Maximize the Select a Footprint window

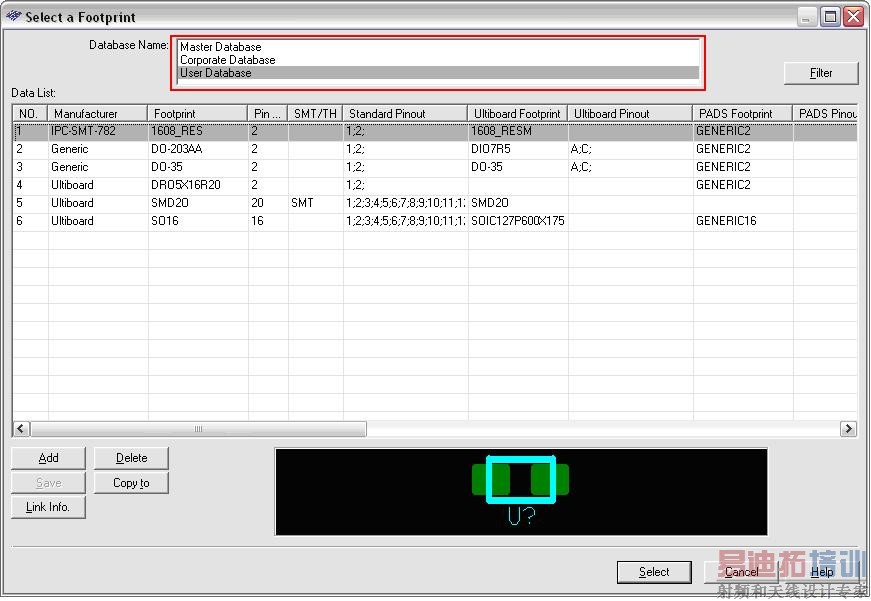coord(830,17)
